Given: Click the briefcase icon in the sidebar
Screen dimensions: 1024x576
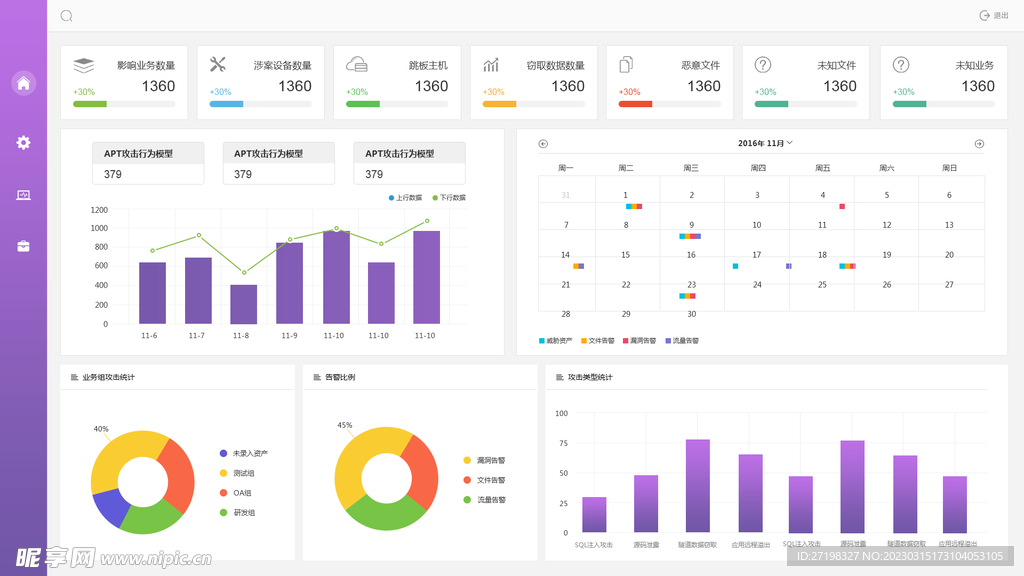Looking at the screenshot, I should 23,246.
